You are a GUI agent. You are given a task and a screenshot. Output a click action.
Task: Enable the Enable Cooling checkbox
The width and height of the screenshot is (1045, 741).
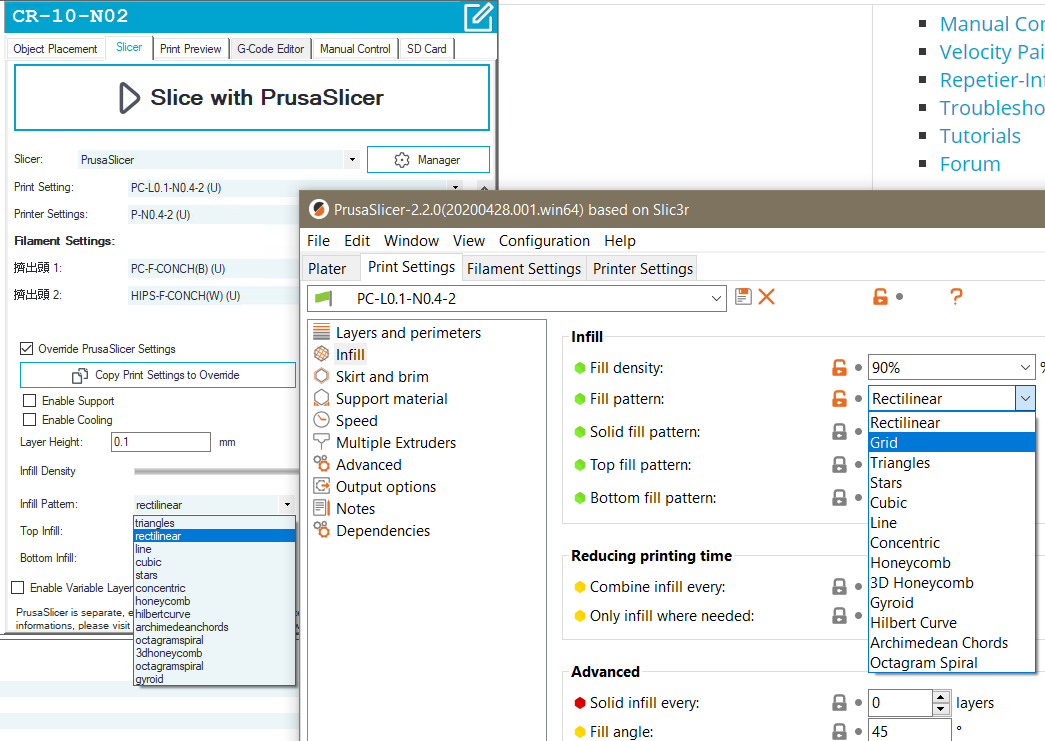pos(29,420)
